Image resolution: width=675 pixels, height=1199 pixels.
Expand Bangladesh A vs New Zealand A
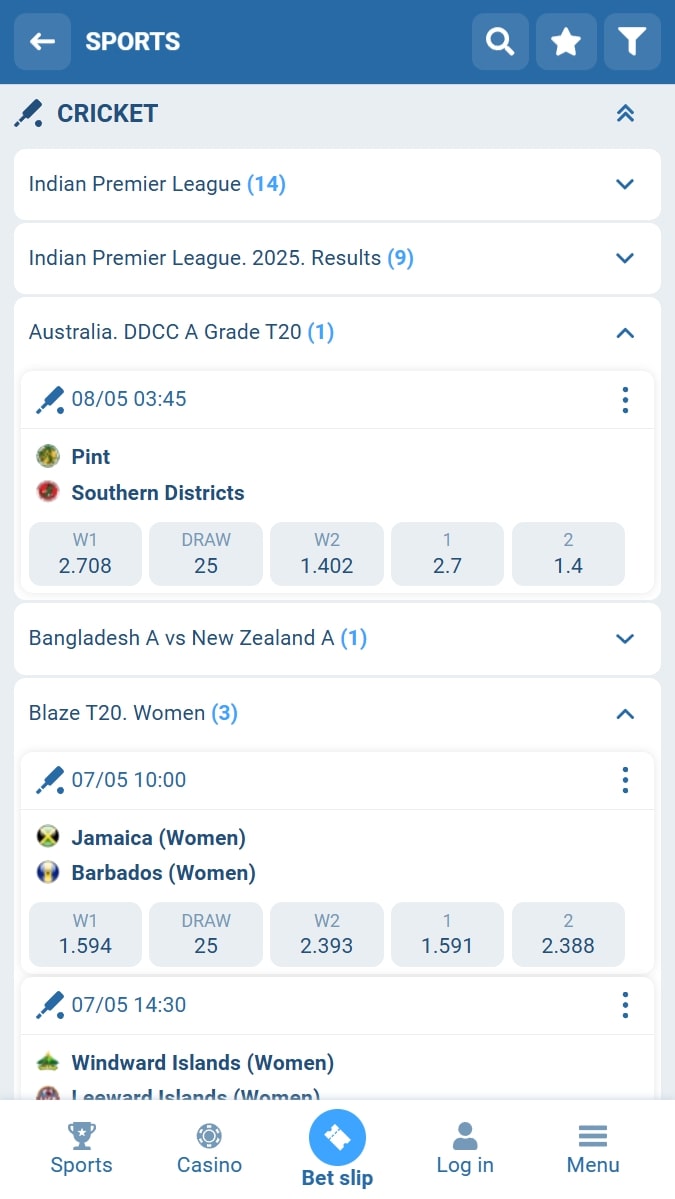(625, 638)
